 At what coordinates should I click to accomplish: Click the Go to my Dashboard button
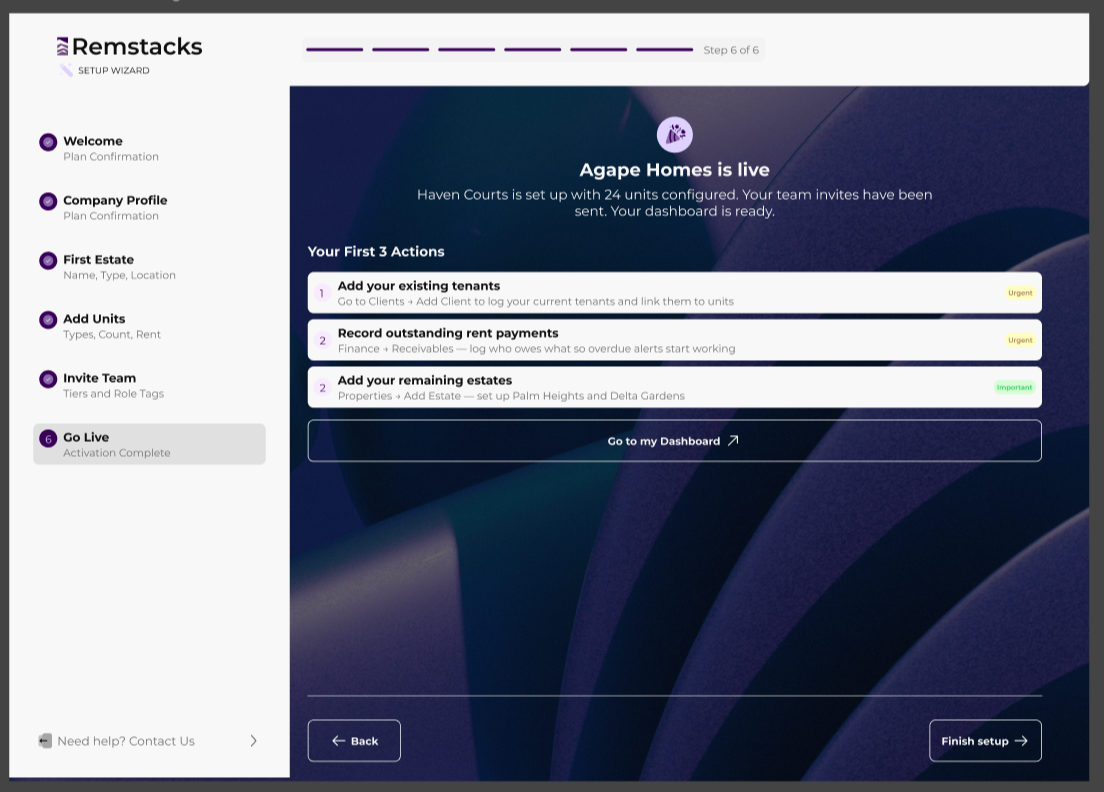(675, 441)
